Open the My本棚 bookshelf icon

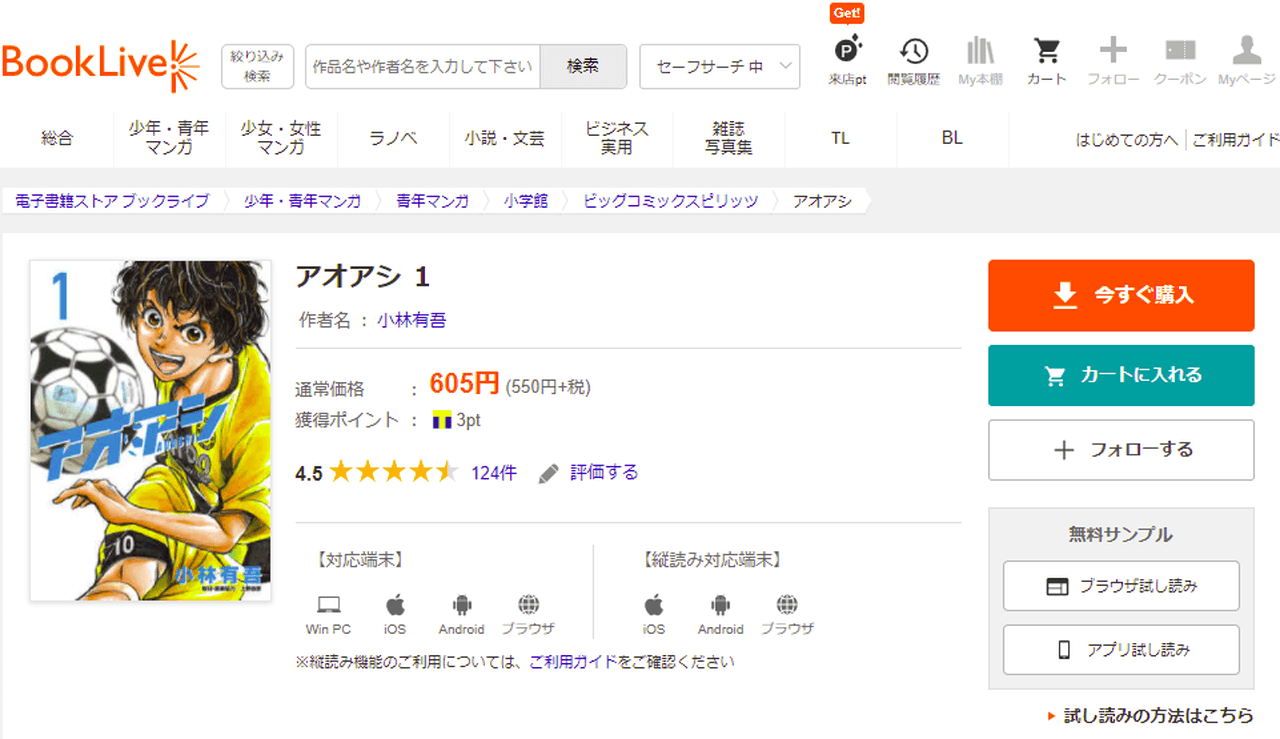980,60
